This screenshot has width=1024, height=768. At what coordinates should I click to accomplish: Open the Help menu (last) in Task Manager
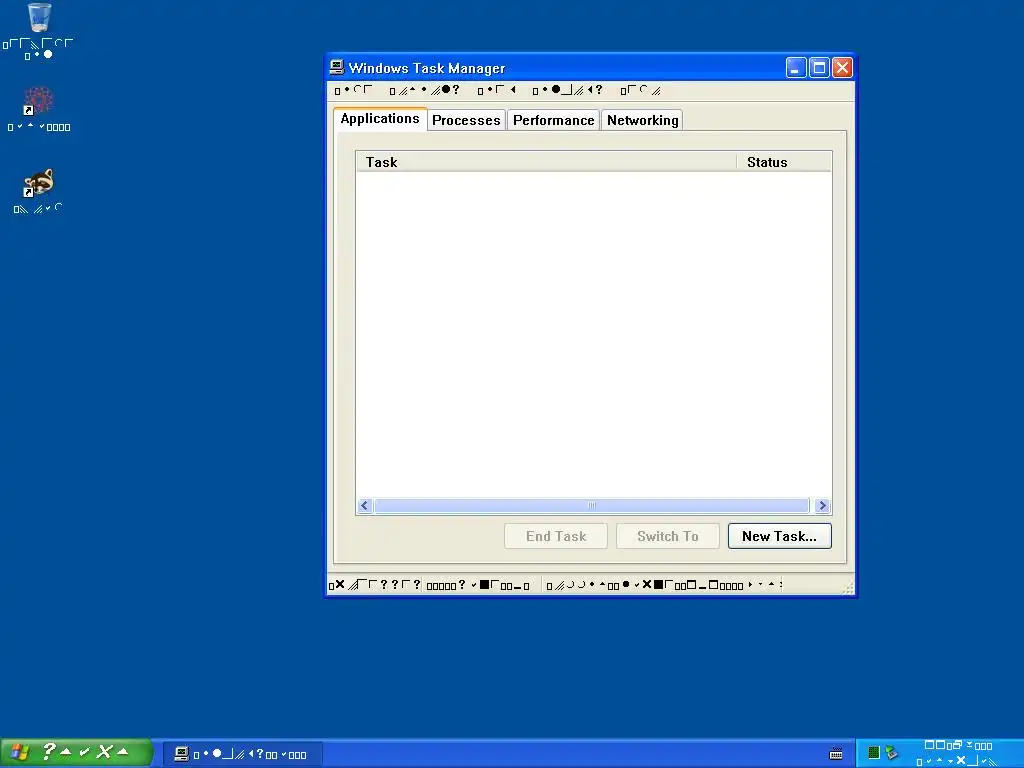(x=641, y=90)
